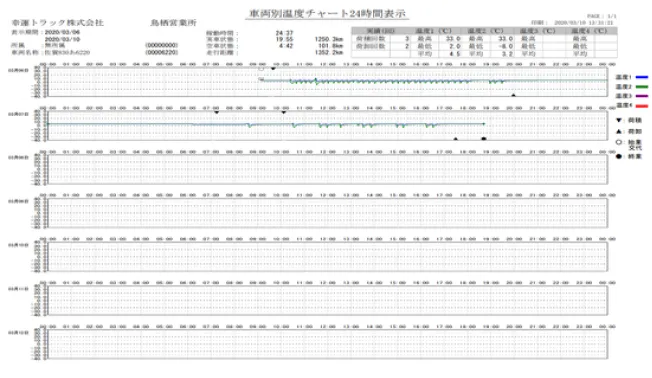Click the temperature trace on the 03/07 chart
The width and height of the screenshot is (652, 378).
click(x=266, y=124)
